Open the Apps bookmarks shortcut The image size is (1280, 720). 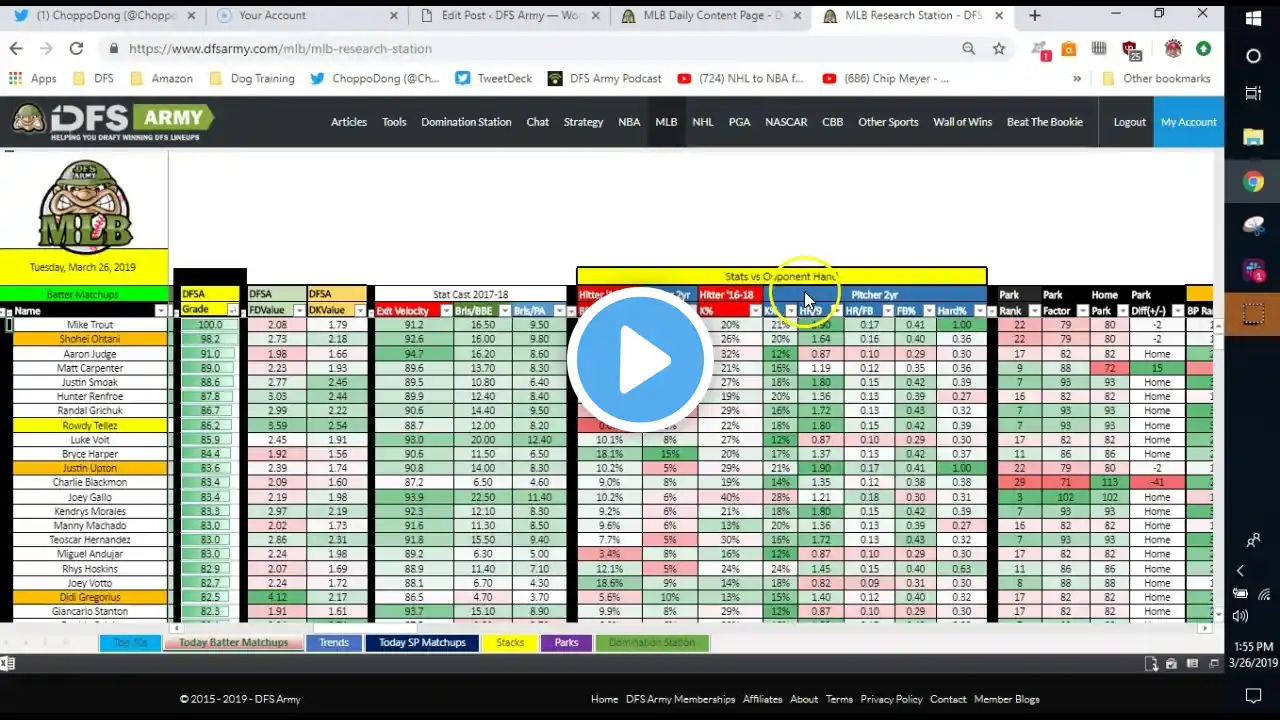32,78
